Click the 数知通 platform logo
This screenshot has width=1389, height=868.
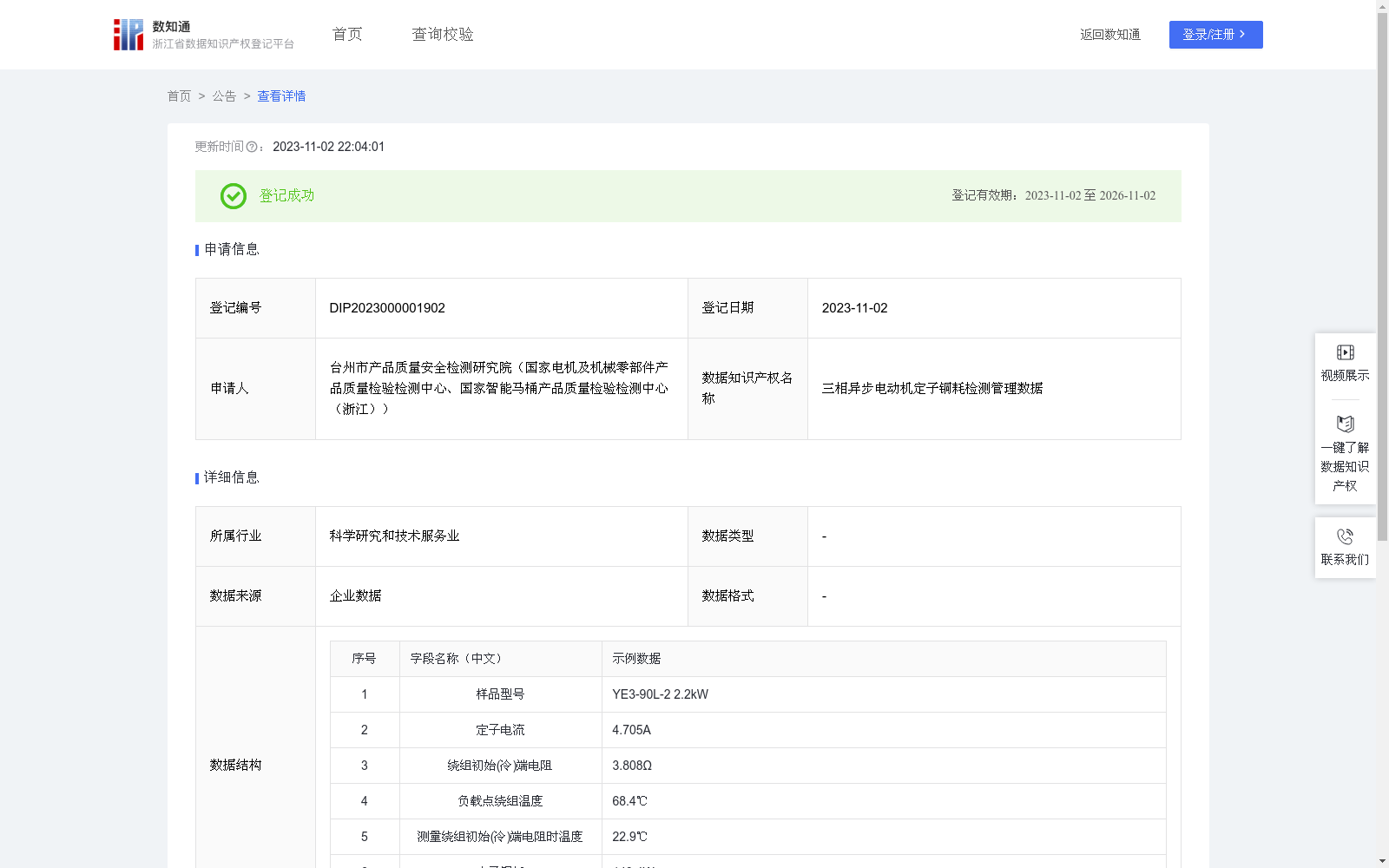[204, 35]
